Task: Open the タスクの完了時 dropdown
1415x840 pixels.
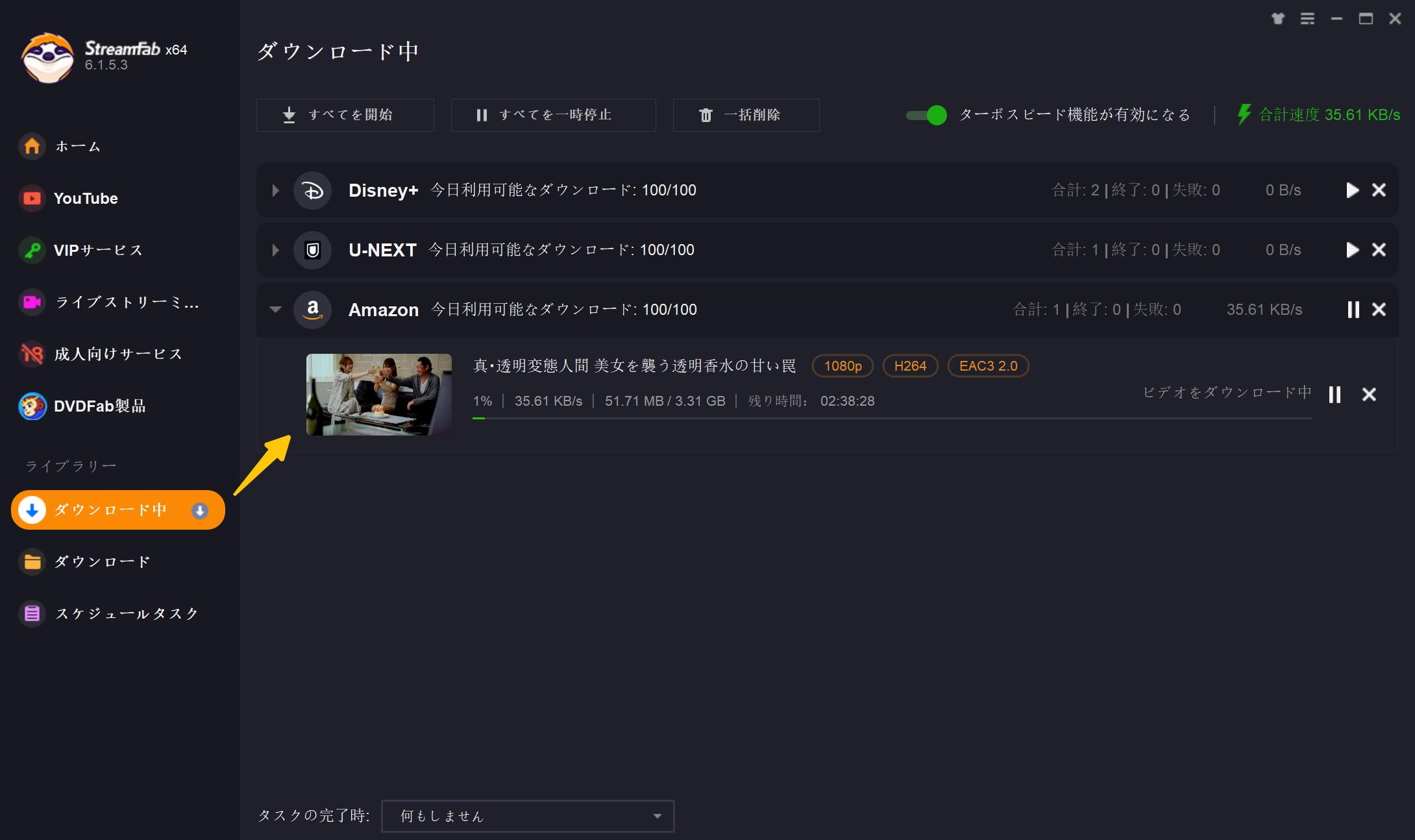Action: pyautogui.click(x=528, y=816)
